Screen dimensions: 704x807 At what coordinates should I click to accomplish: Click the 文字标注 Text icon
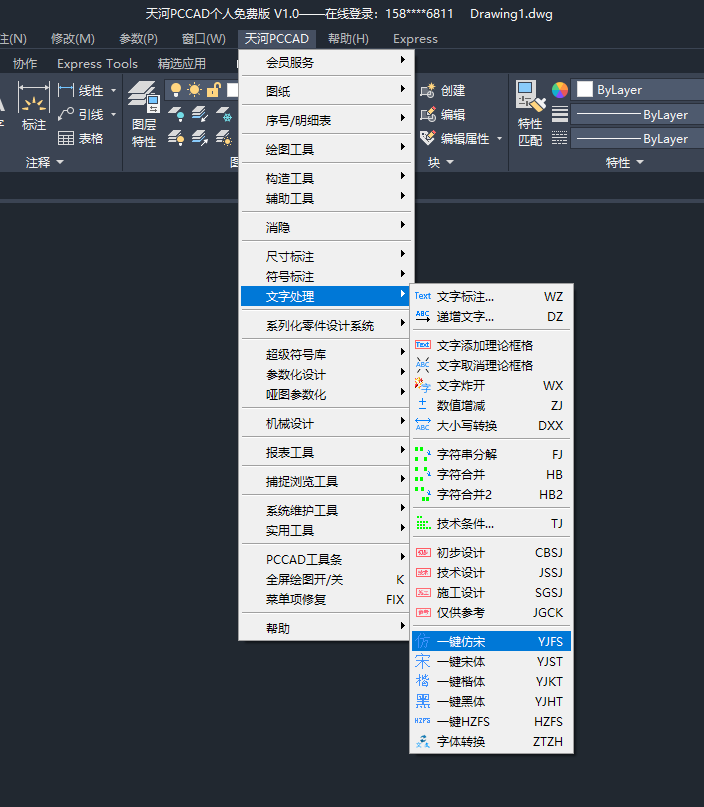point(423,296)
